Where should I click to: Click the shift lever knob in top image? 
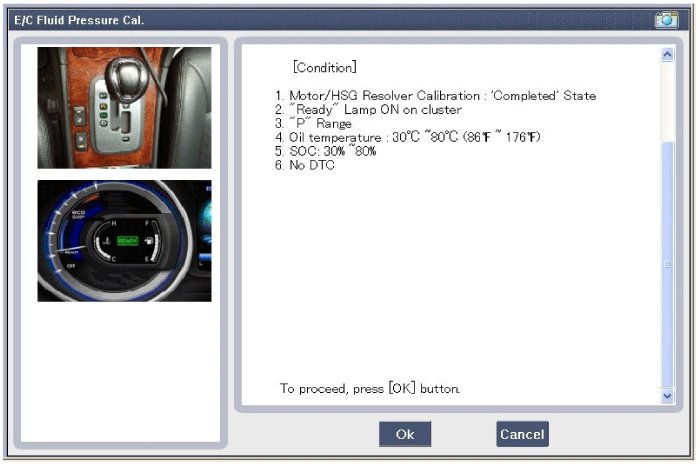coord(121,70)
